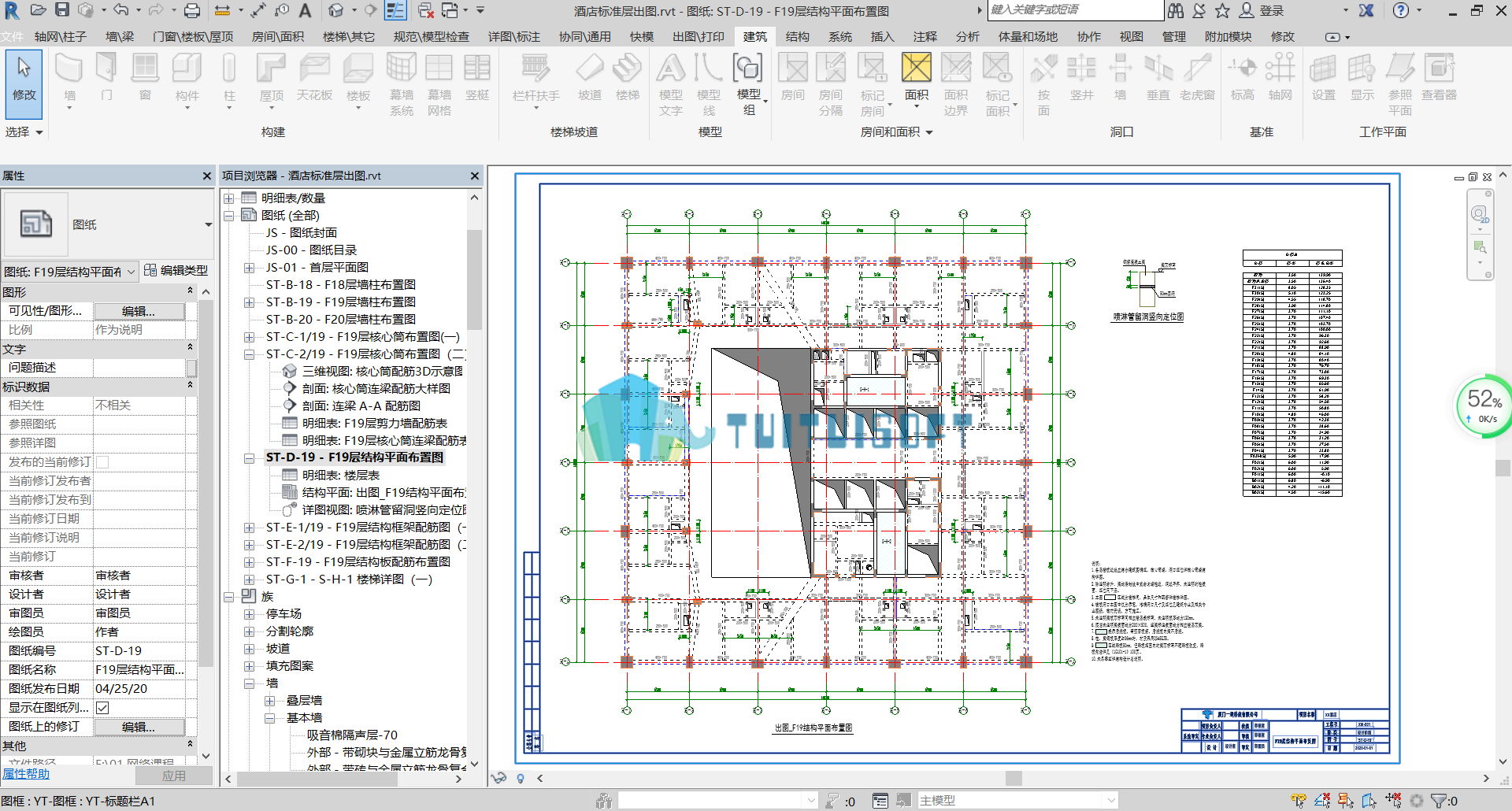This screenshot has width=1512, height=811.
Task: Expand the 明细表/数量 tree node
Action: (x=229, y=198)
